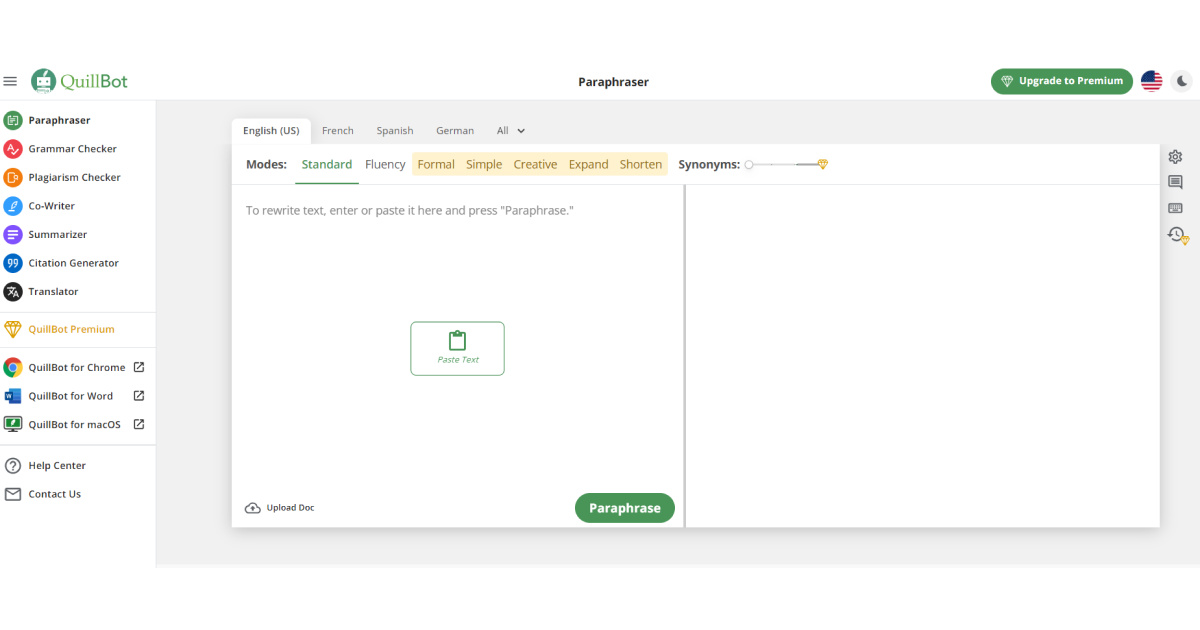Click the premium diamond end of the Synonyms slider
Image resolution: width=1200 pixels, height=630 pixels.
point(822,165)
